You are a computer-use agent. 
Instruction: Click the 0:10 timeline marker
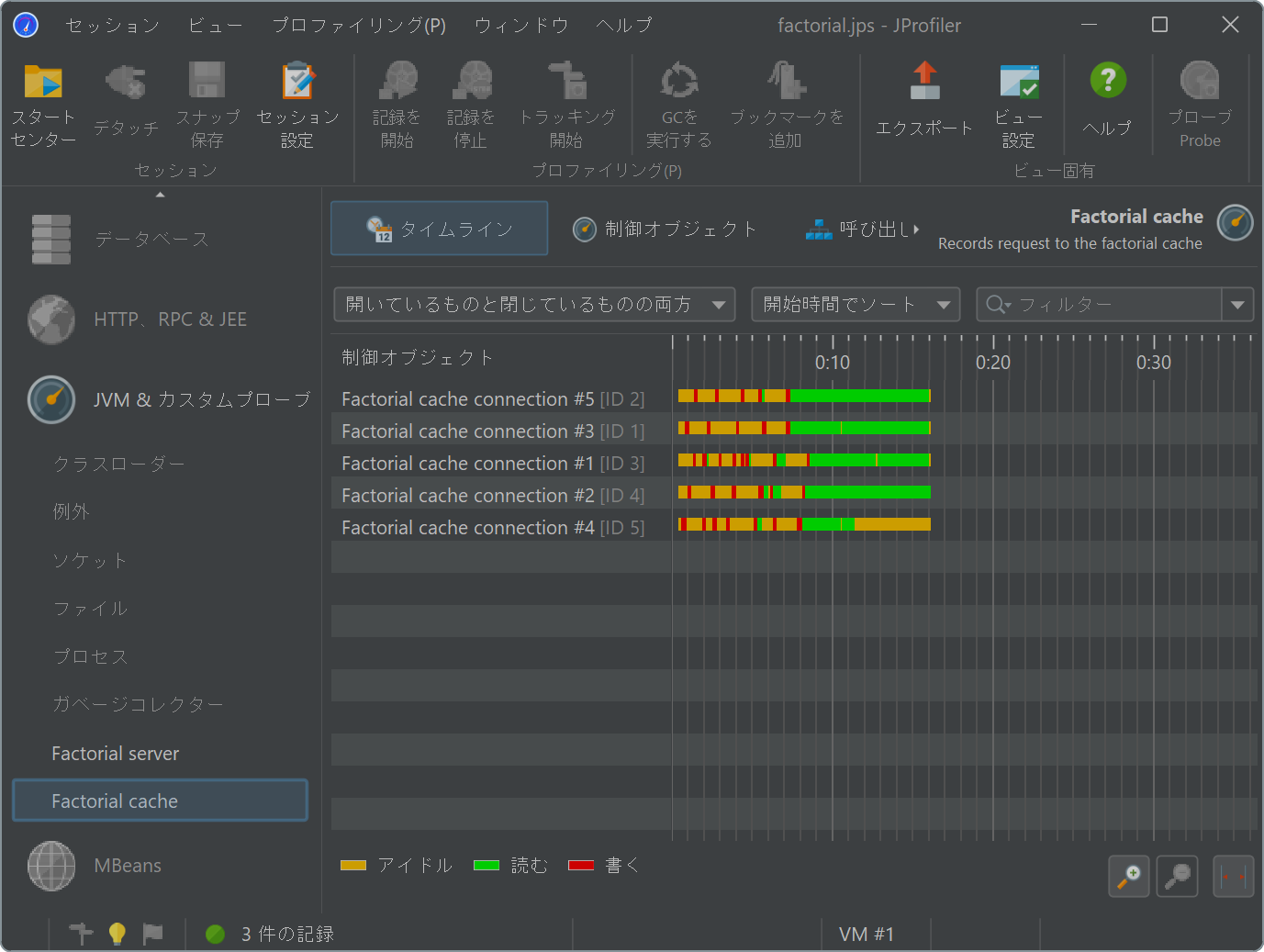pos(833,362)
